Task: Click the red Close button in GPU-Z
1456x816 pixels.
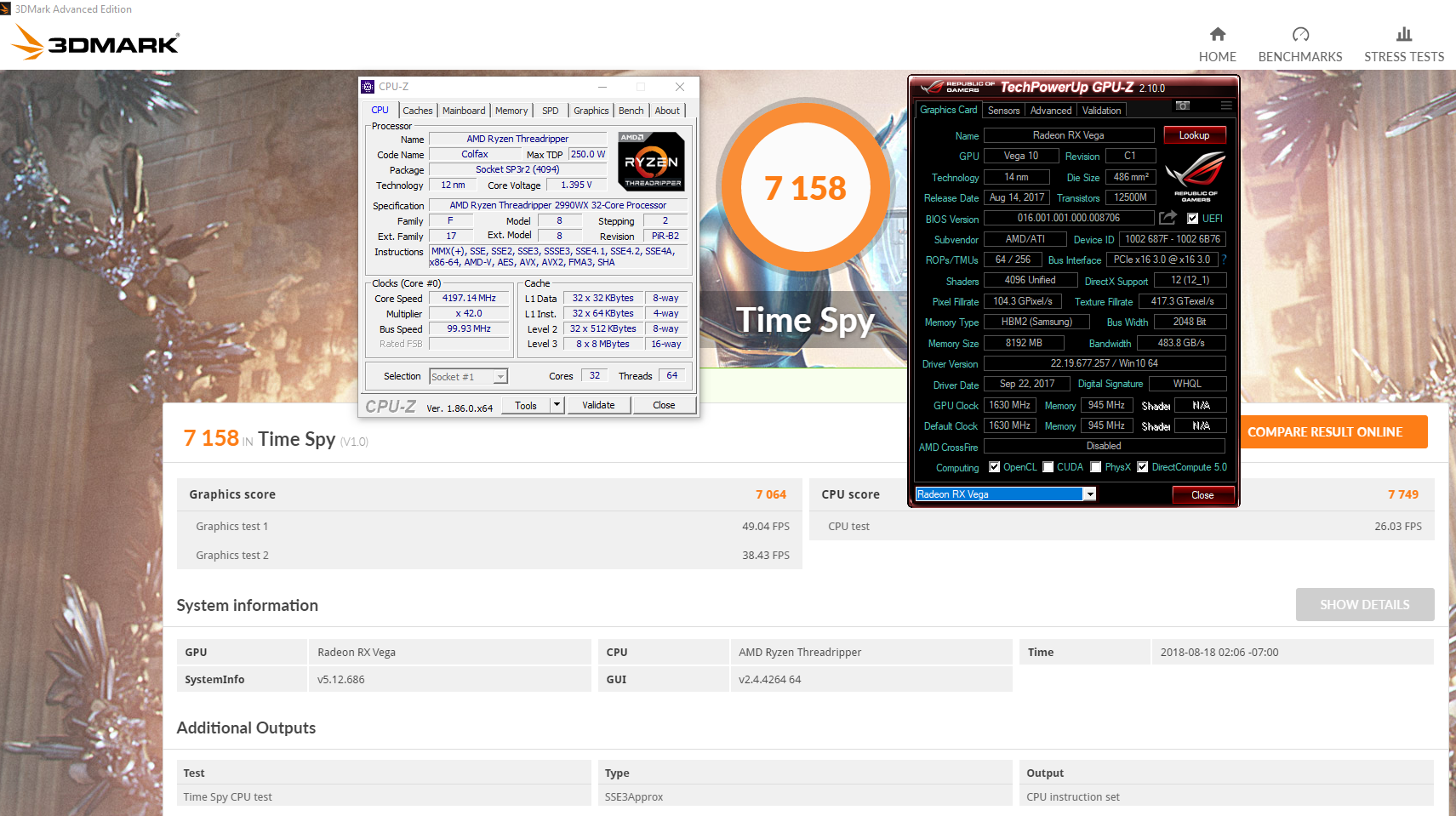Action: coord(1202,494)
